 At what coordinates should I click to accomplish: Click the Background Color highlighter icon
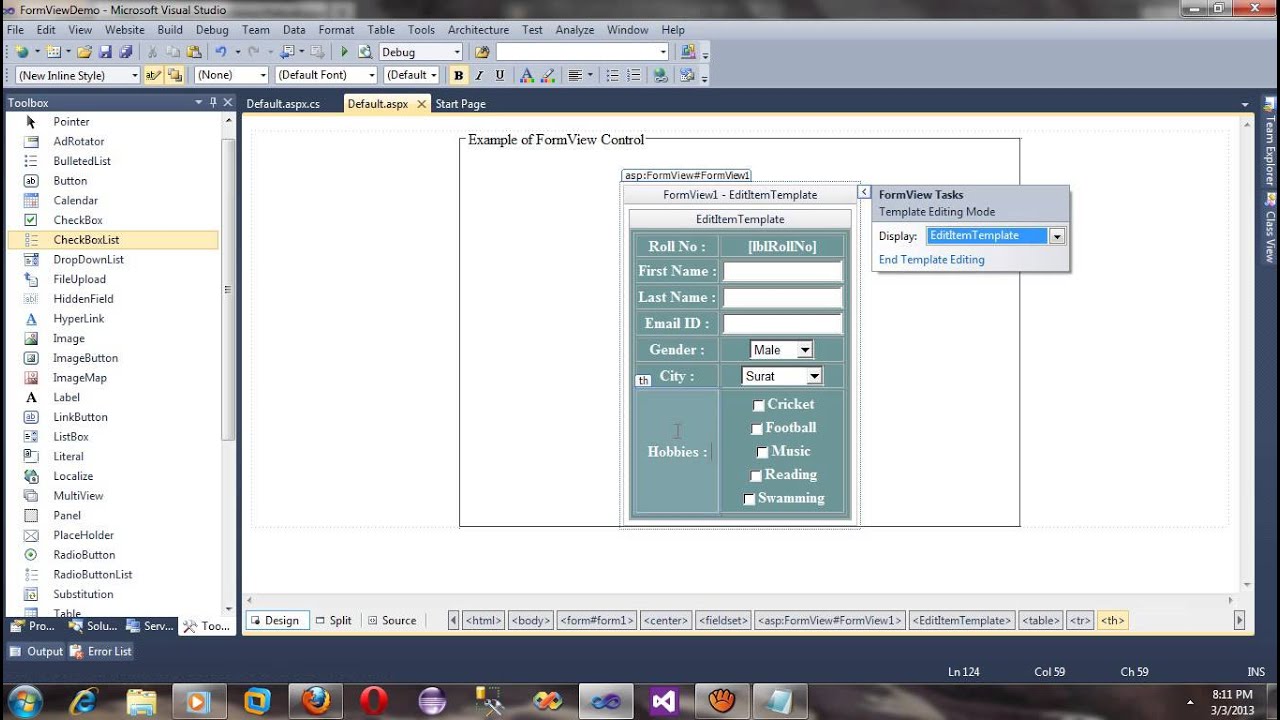tap(548, 75)
